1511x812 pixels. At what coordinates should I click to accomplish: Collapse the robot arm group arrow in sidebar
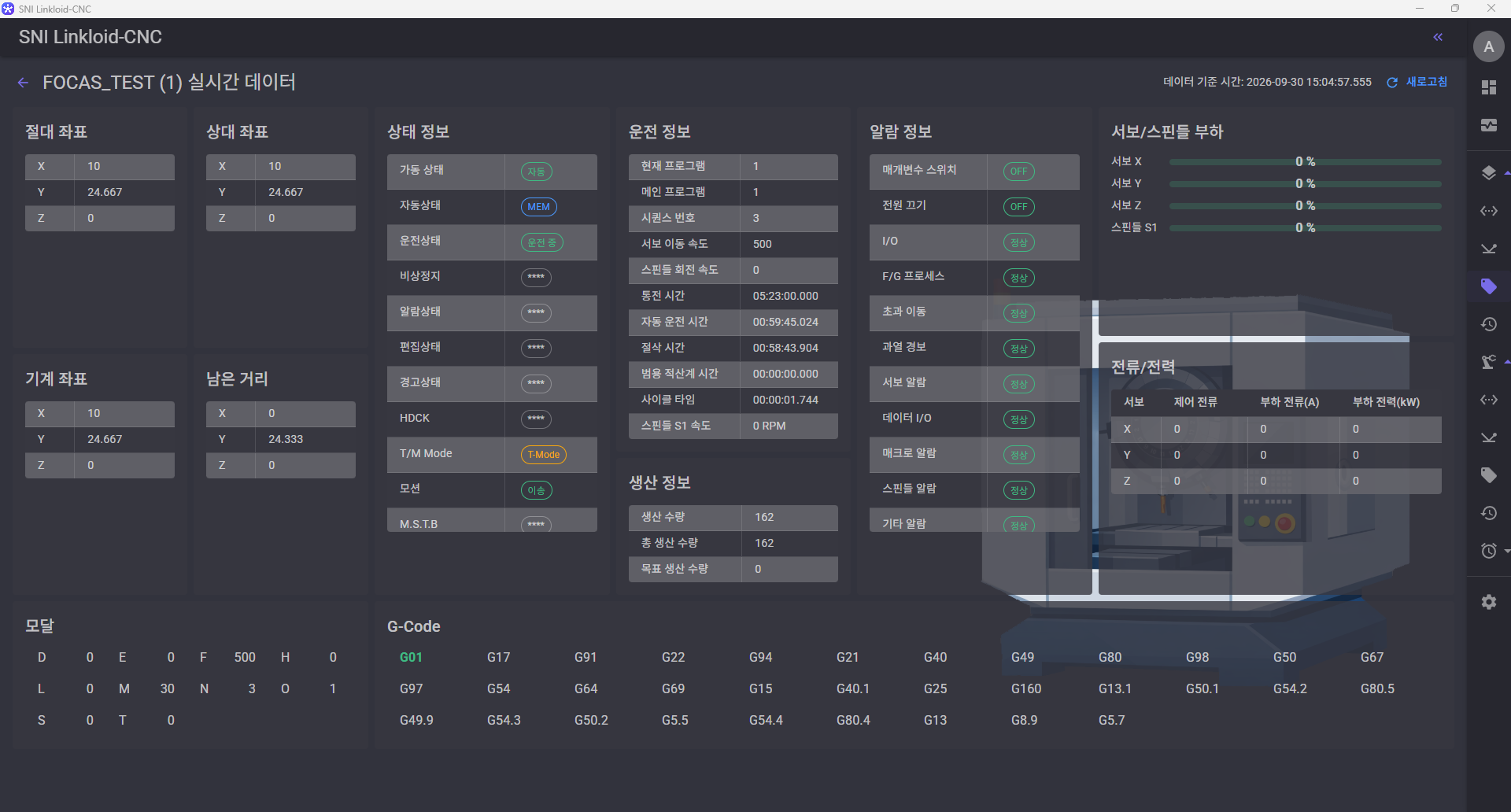click(1506, 362)
